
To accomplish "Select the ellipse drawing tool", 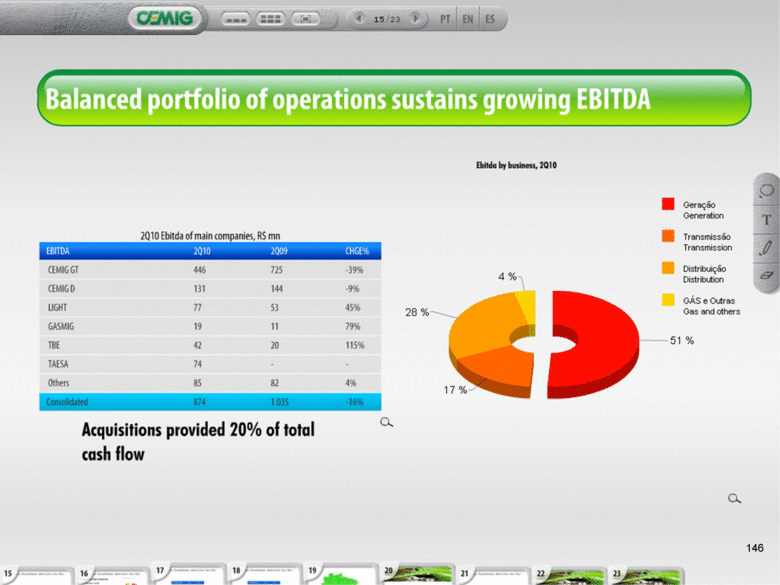I will 767,191.
